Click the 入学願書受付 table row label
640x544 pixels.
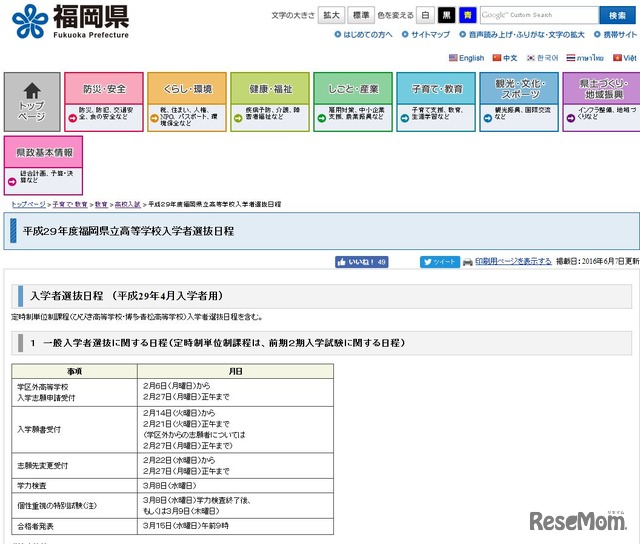39,429
